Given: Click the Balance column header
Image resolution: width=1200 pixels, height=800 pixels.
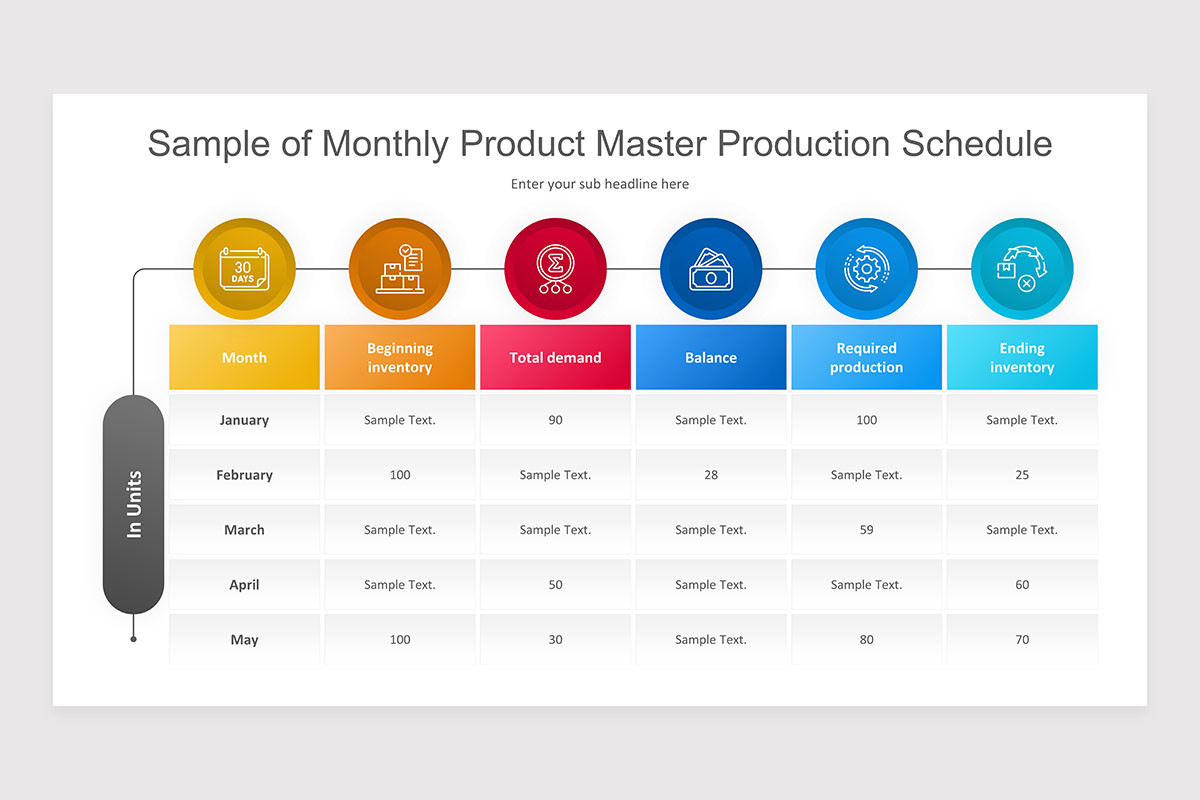Looking at the screenshot, I should (x=711, y=357).
